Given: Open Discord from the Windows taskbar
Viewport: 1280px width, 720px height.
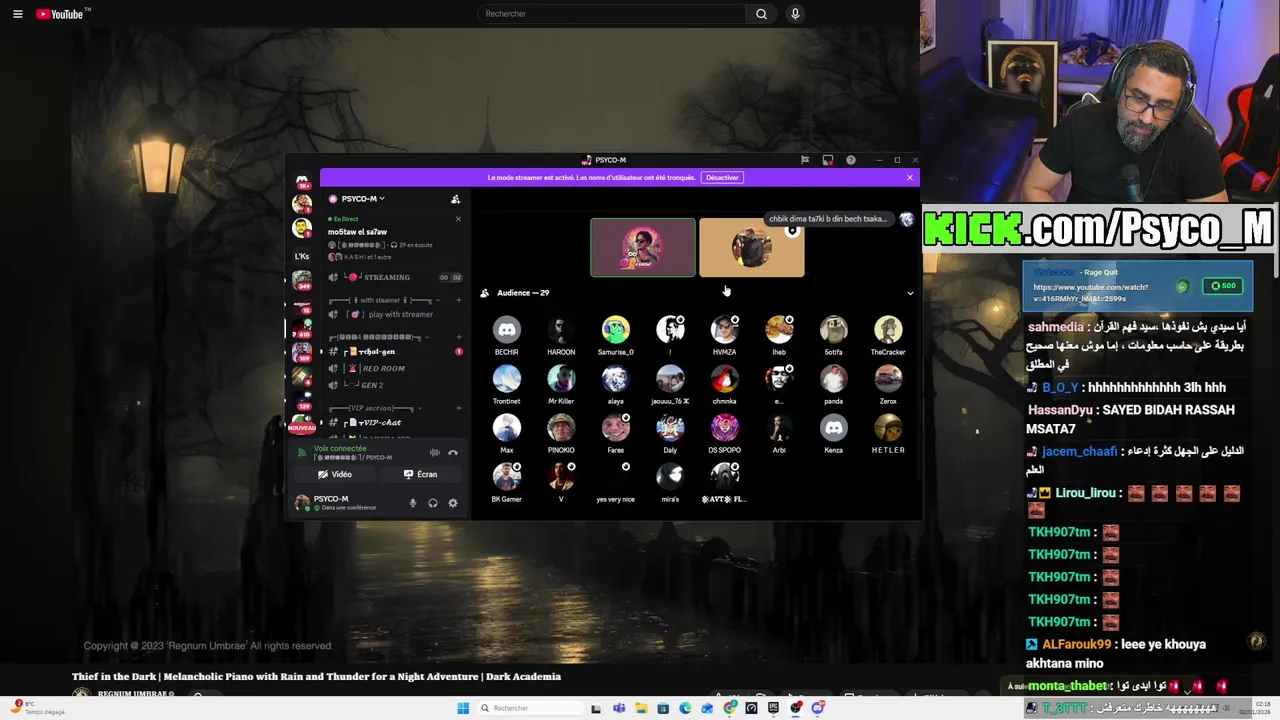Looking at the screenshot, I should [x=818, y=708].
